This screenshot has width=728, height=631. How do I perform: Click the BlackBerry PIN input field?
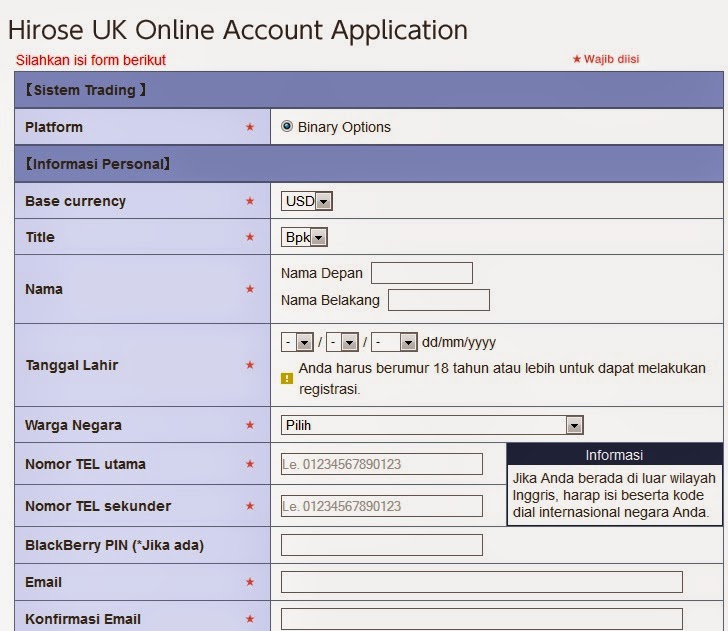click(382, 545)
